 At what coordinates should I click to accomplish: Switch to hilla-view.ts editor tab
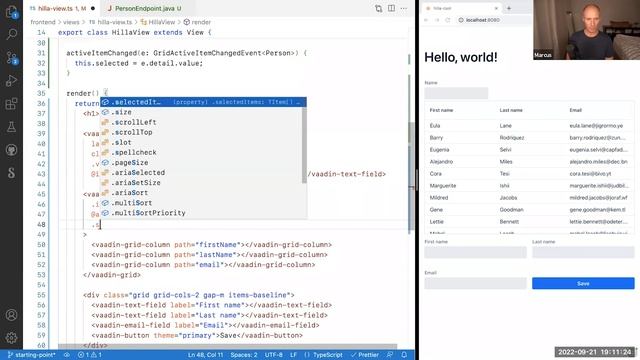pos(62,8)
